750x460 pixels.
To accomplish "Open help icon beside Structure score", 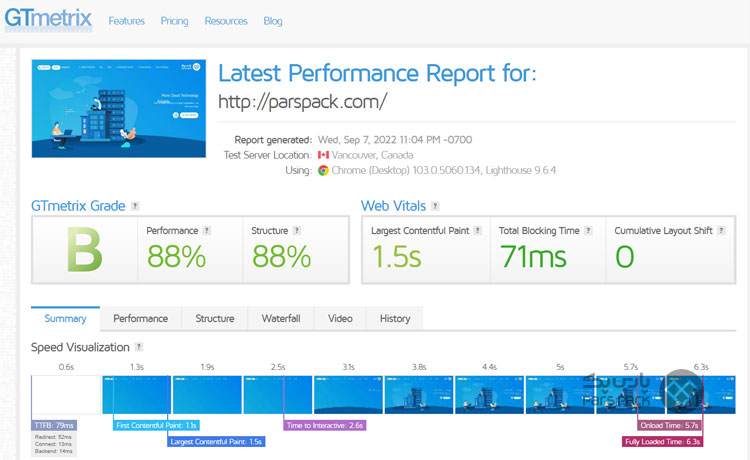I will tap(297, 230).
